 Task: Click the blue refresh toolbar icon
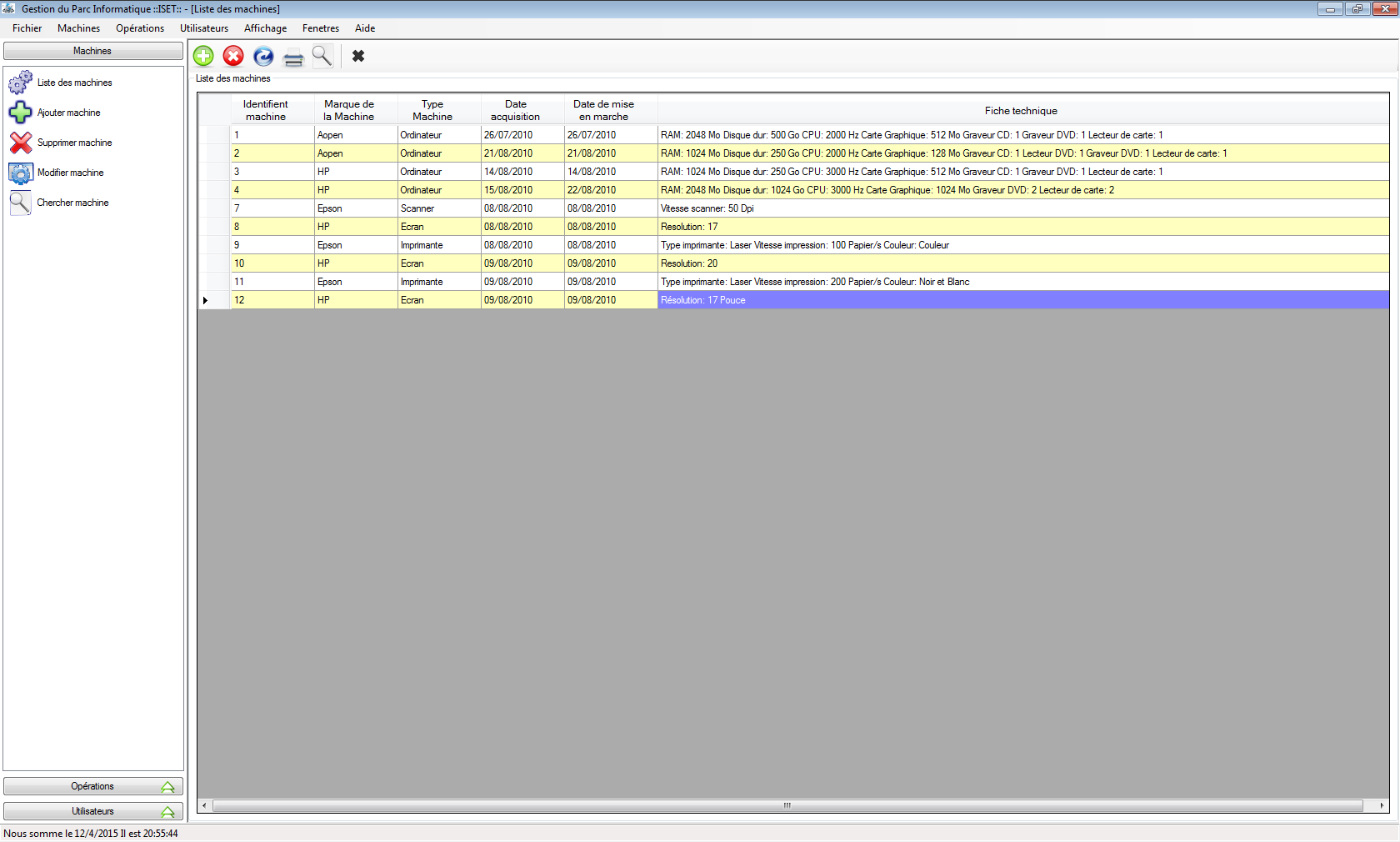tap(263, 56)
